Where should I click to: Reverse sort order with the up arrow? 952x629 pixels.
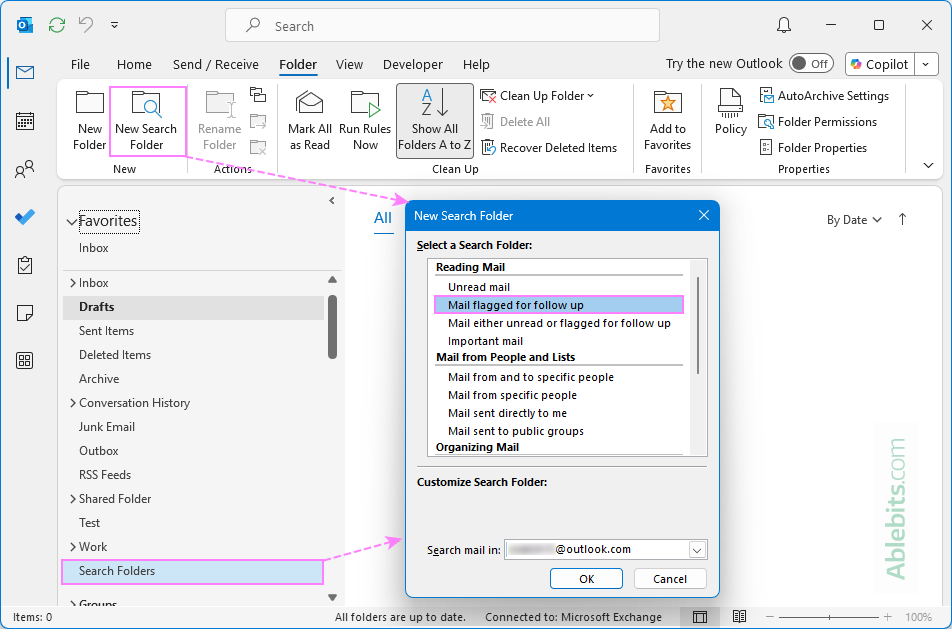coord(902,219)
